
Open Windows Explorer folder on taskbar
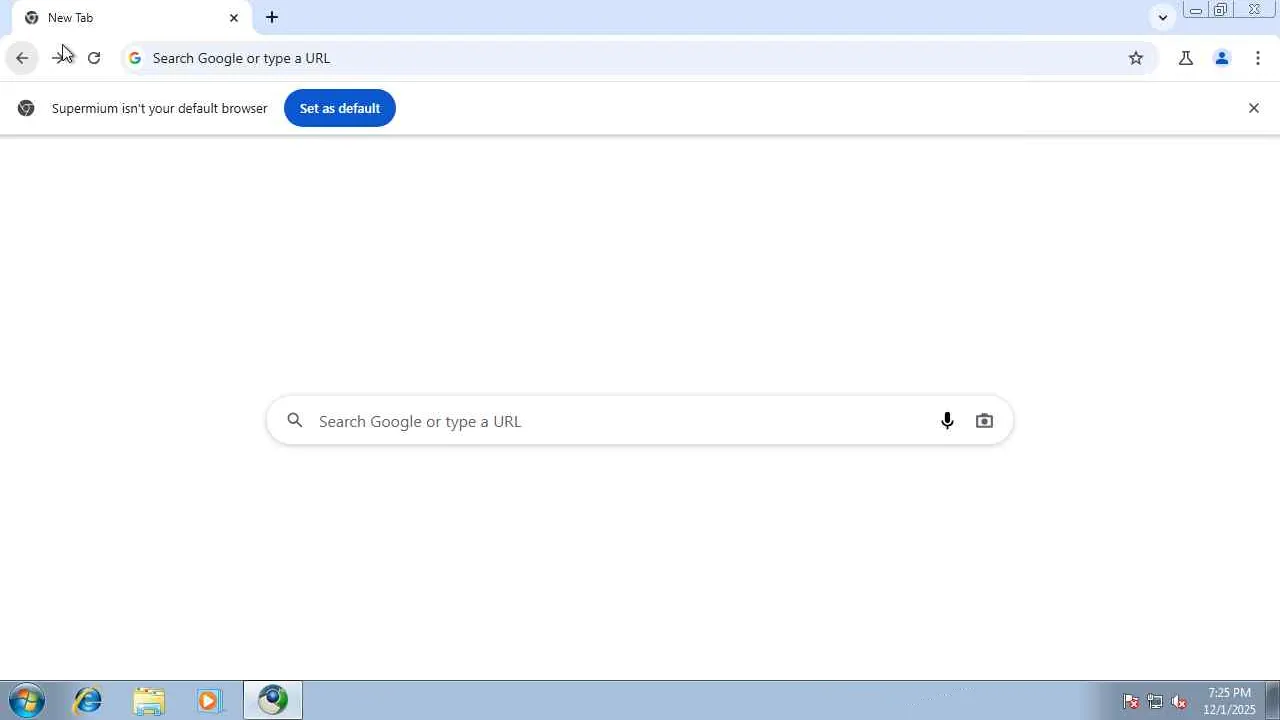(x=148, y=700)
